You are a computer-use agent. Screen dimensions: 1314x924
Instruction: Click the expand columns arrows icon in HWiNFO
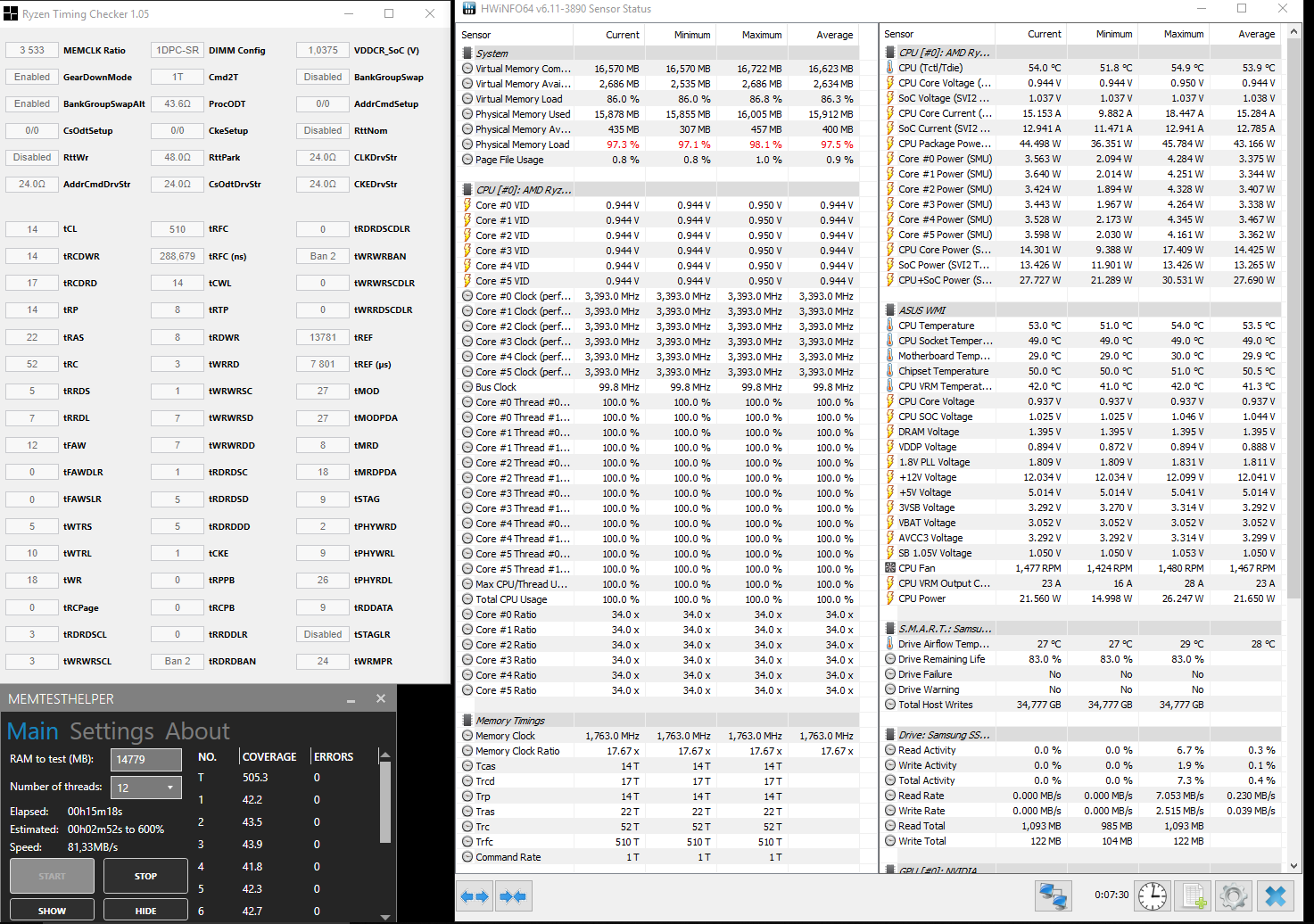(475, 896)
